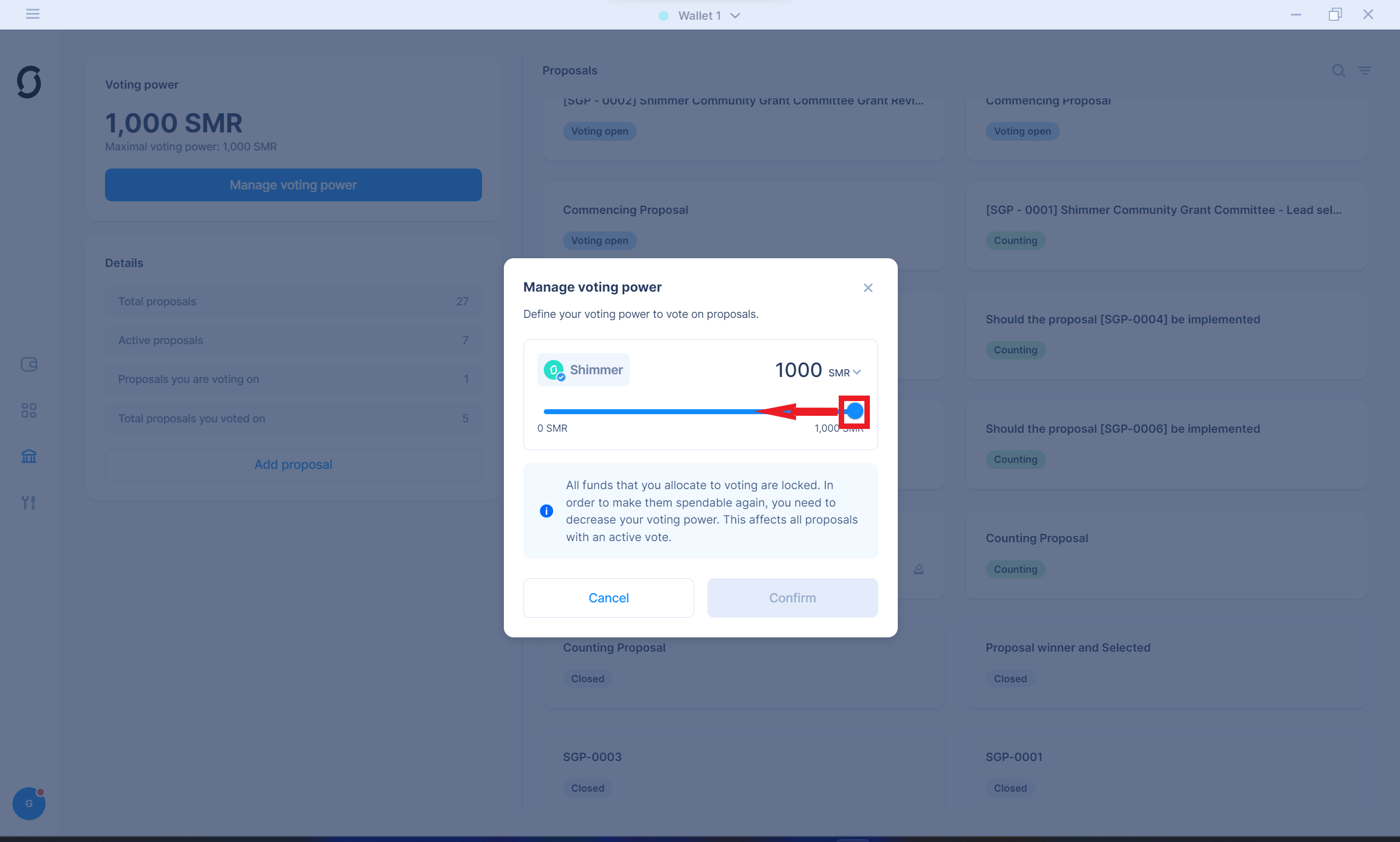This screenshot has width=1400, height=842.
Task: Expand the Wallet 1 account switcher
Action: pyautogui.click(x=700, y=15)
